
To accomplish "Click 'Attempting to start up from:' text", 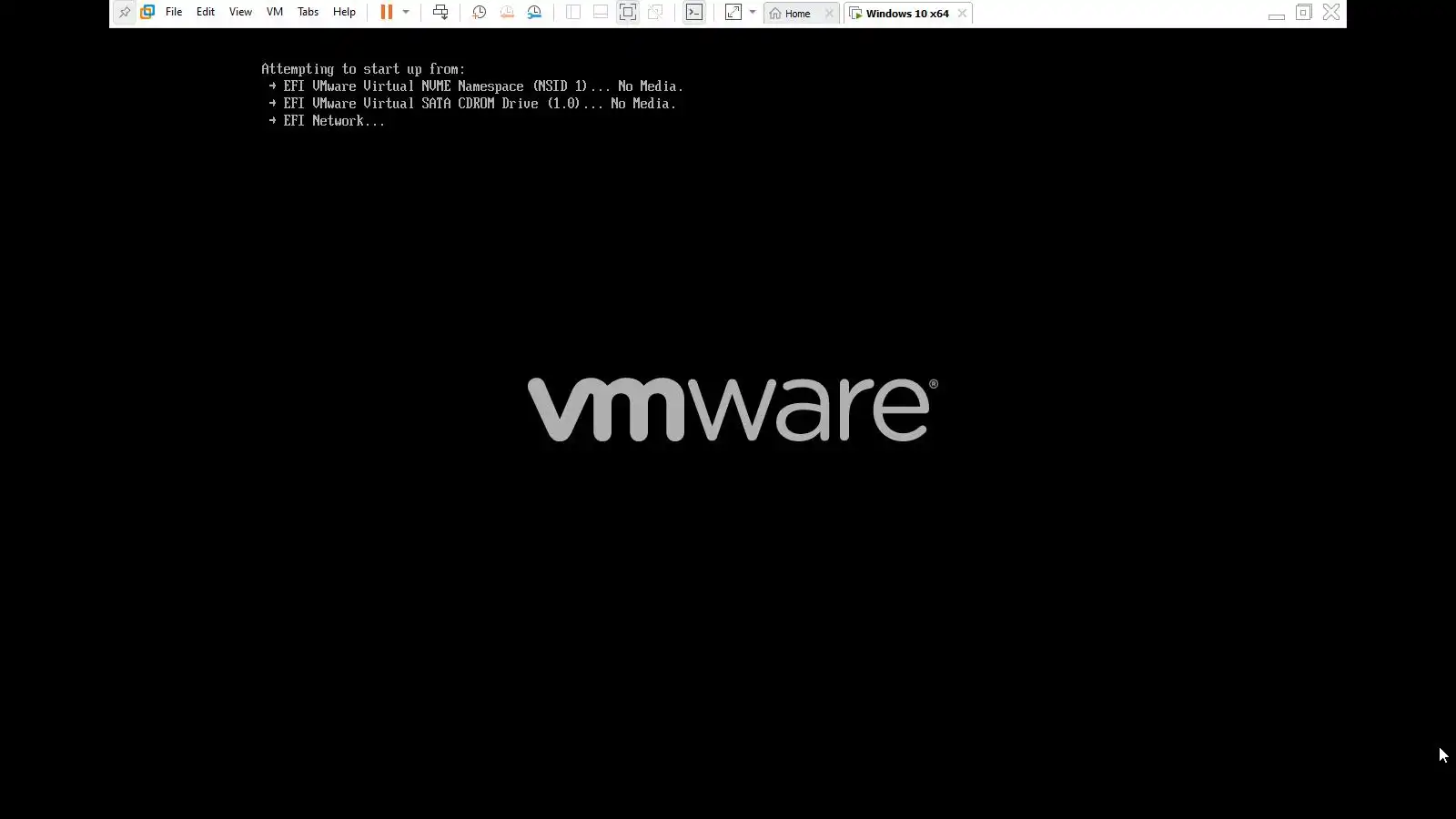I will [363, 69].
